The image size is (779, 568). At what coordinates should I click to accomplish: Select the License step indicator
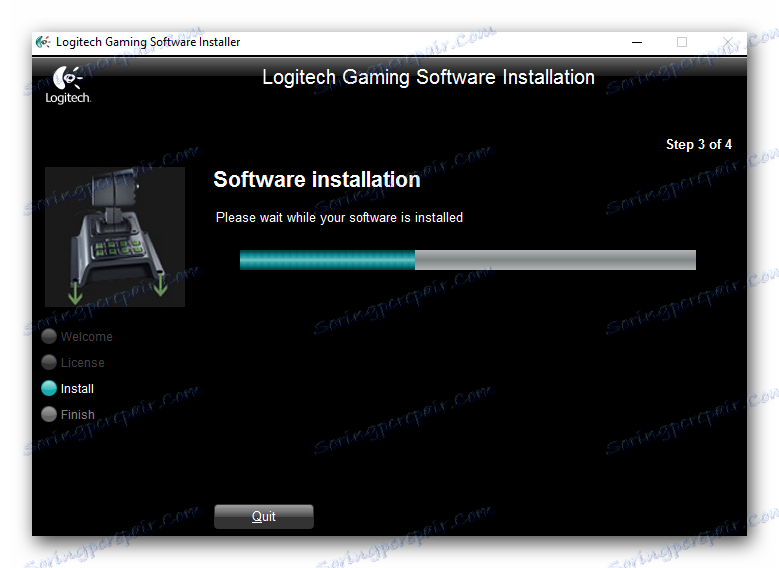73,362
